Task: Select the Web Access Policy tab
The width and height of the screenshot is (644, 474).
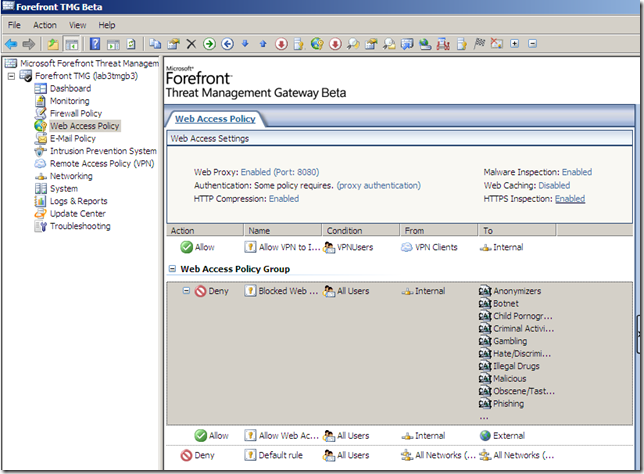Action: click(215, 119)
